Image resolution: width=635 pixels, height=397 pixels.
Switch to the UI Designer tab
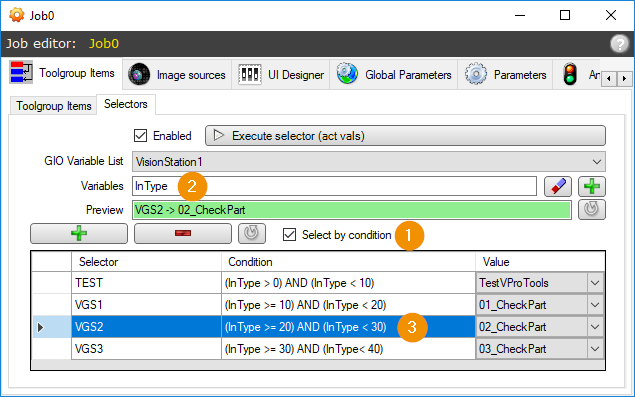(x=281, y=75)
